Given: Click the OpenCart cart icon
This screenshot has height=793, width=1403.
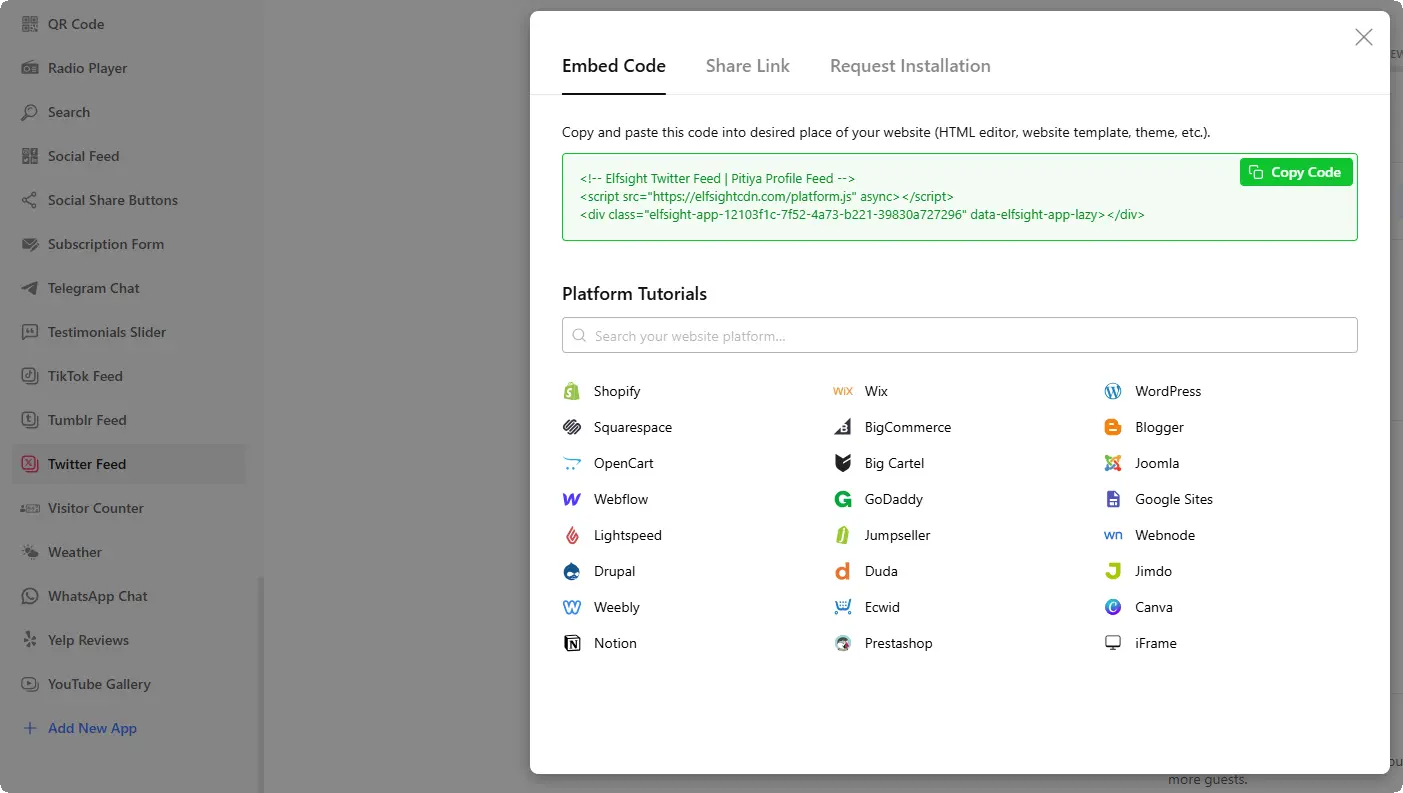Looking at the screenshot, I should point(572,463).
